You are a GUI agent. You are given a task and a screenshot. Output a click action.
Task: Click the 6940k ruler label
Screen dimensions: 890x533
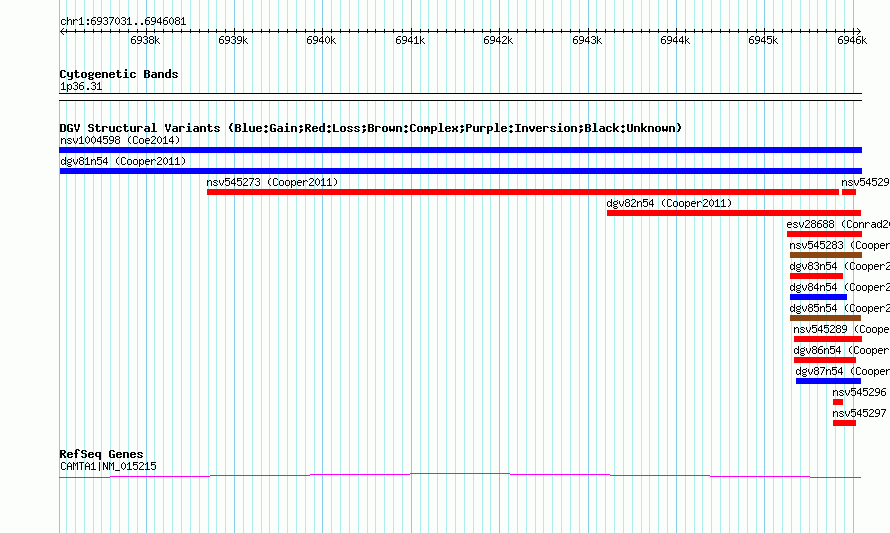pyautogui.click(x=321, y=40)
